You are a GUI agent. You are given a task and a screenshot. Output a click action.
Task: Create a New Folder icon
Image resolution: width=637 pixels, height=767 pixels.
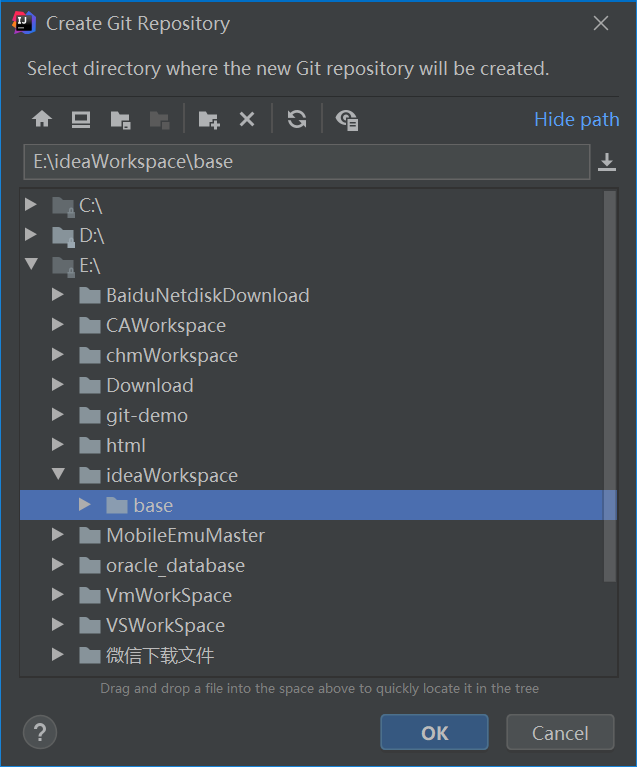(208, 120)
